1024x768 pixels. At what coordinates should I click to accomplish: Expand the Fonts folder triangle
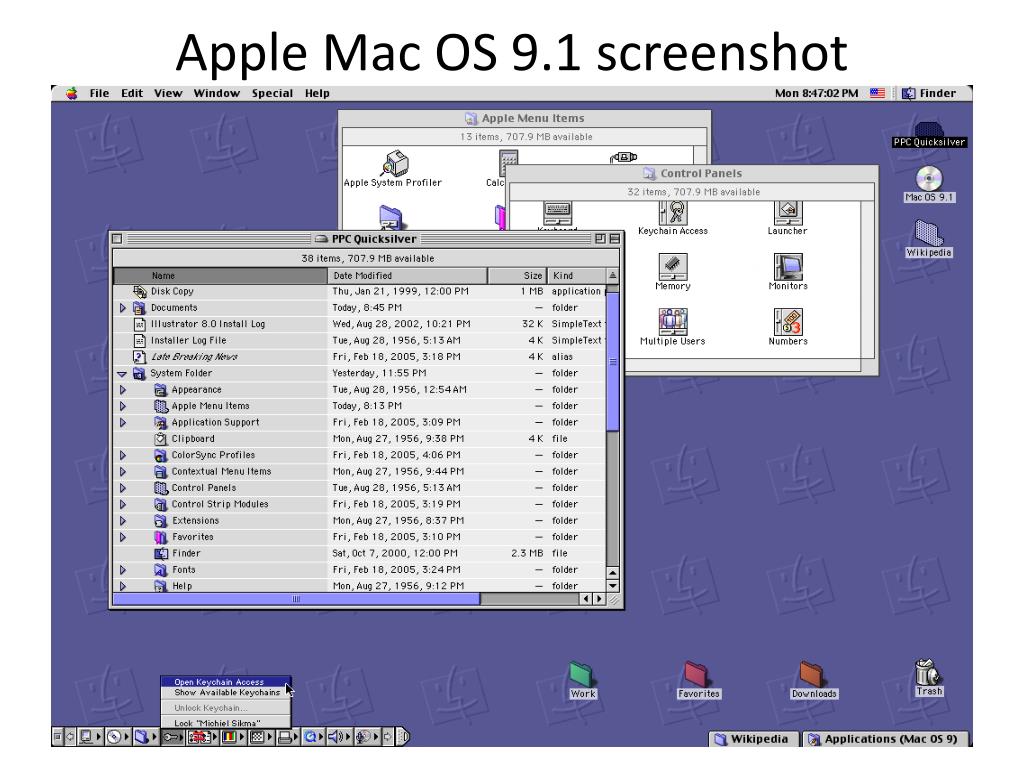122,570
